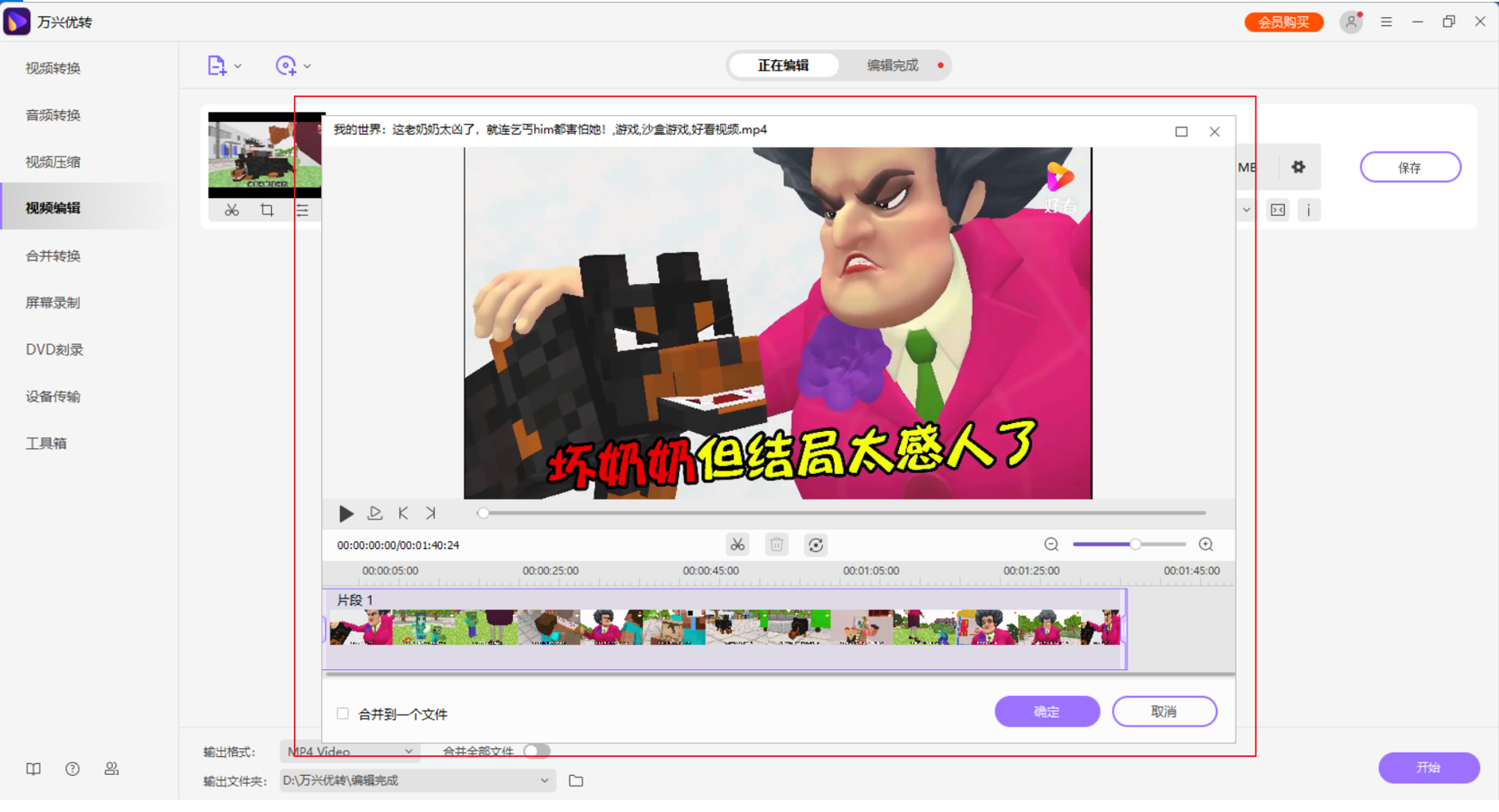Open the output settings gear icon
The width and height of the screenshot is (1499, 812).
1299,167
